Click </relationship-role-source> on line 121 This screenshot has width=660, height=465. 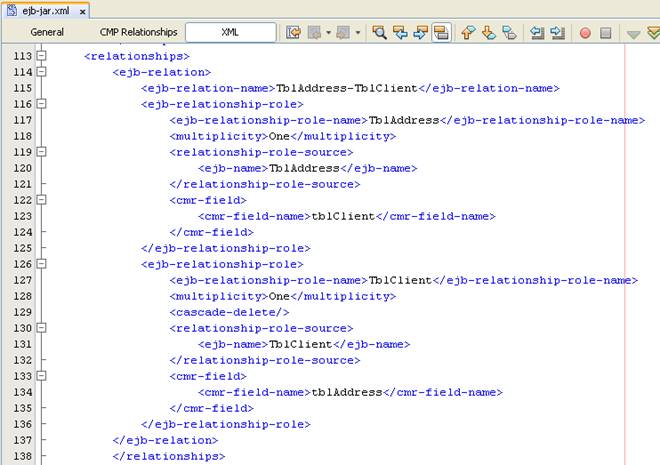coord(265,184)
